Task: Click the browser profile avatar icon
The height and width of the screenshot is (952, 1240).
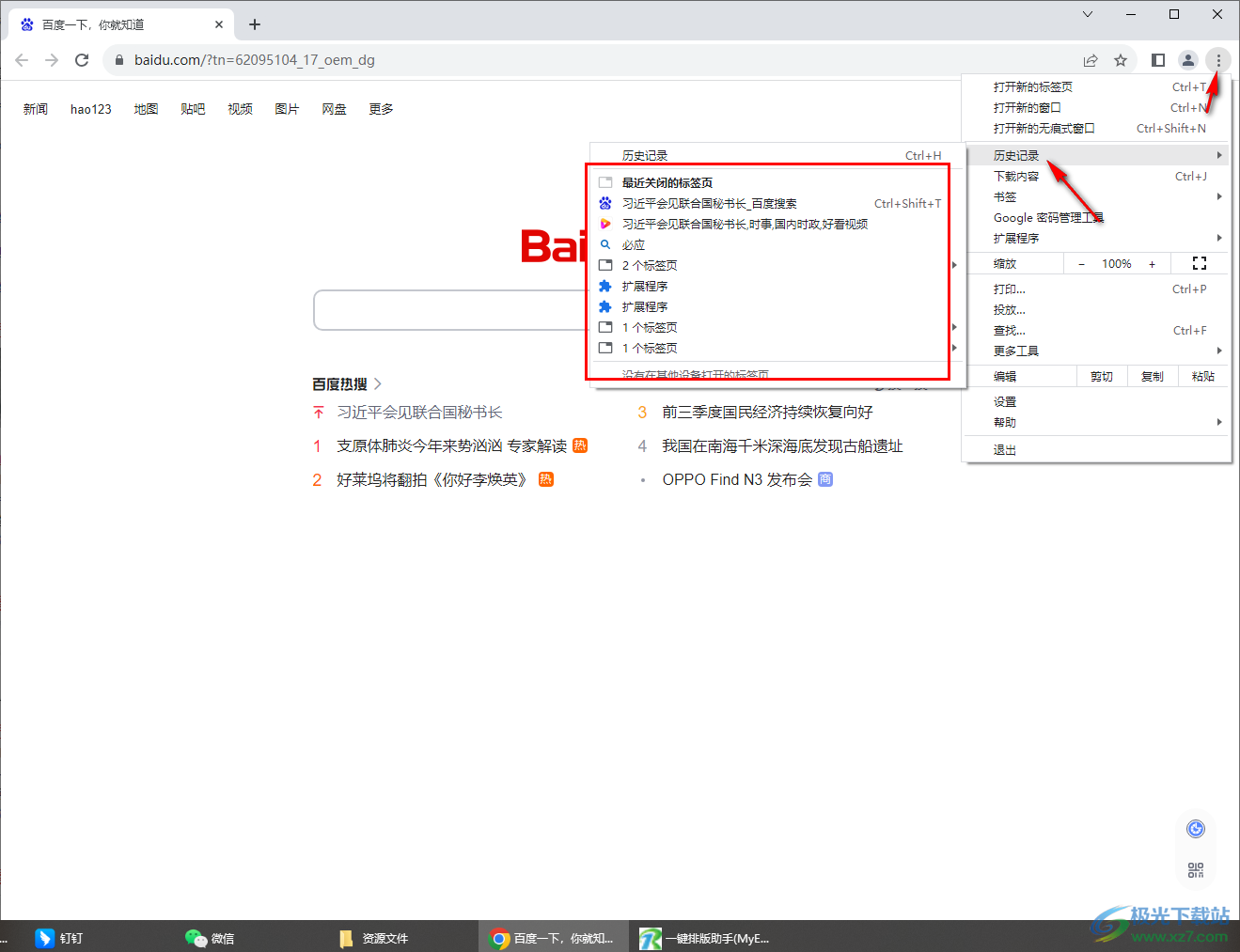Action: point(1187,59)
